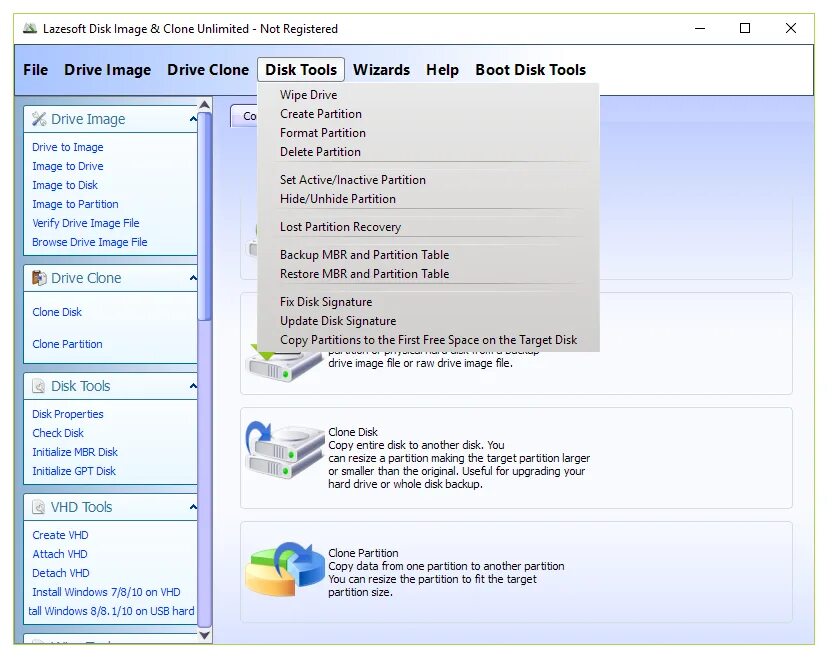Maximize the Lazesoft window
This screenshot has width=840, height=659.
745,28
